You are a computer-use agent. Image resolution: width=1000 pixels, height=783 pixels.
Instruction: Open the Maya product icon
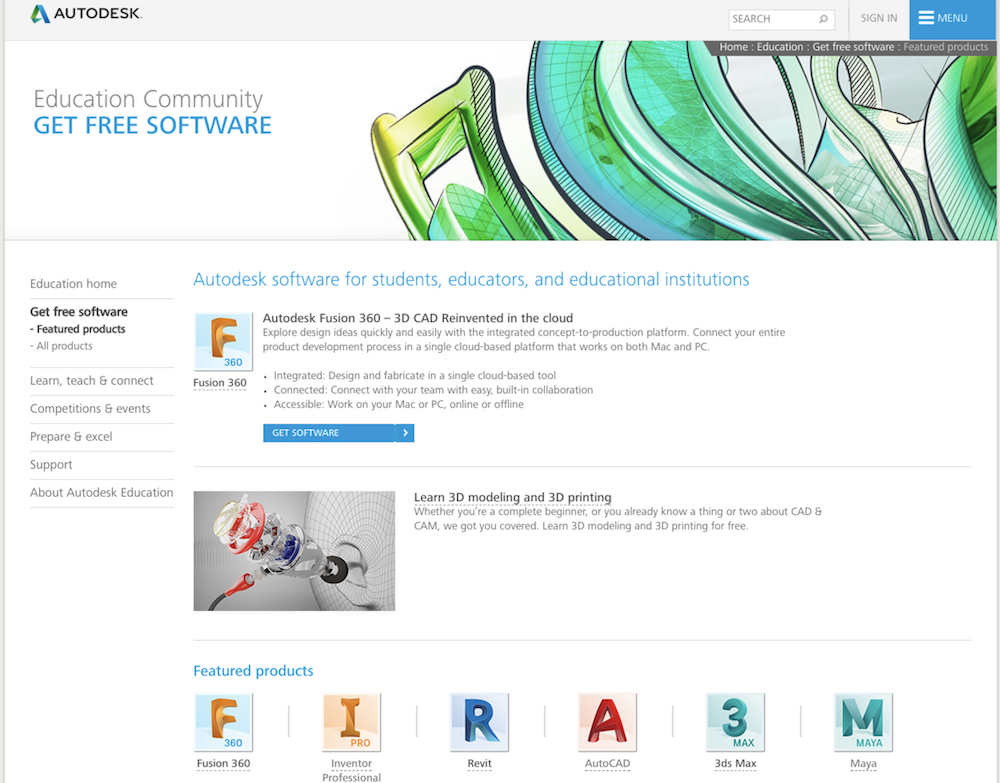coord(864,722)
